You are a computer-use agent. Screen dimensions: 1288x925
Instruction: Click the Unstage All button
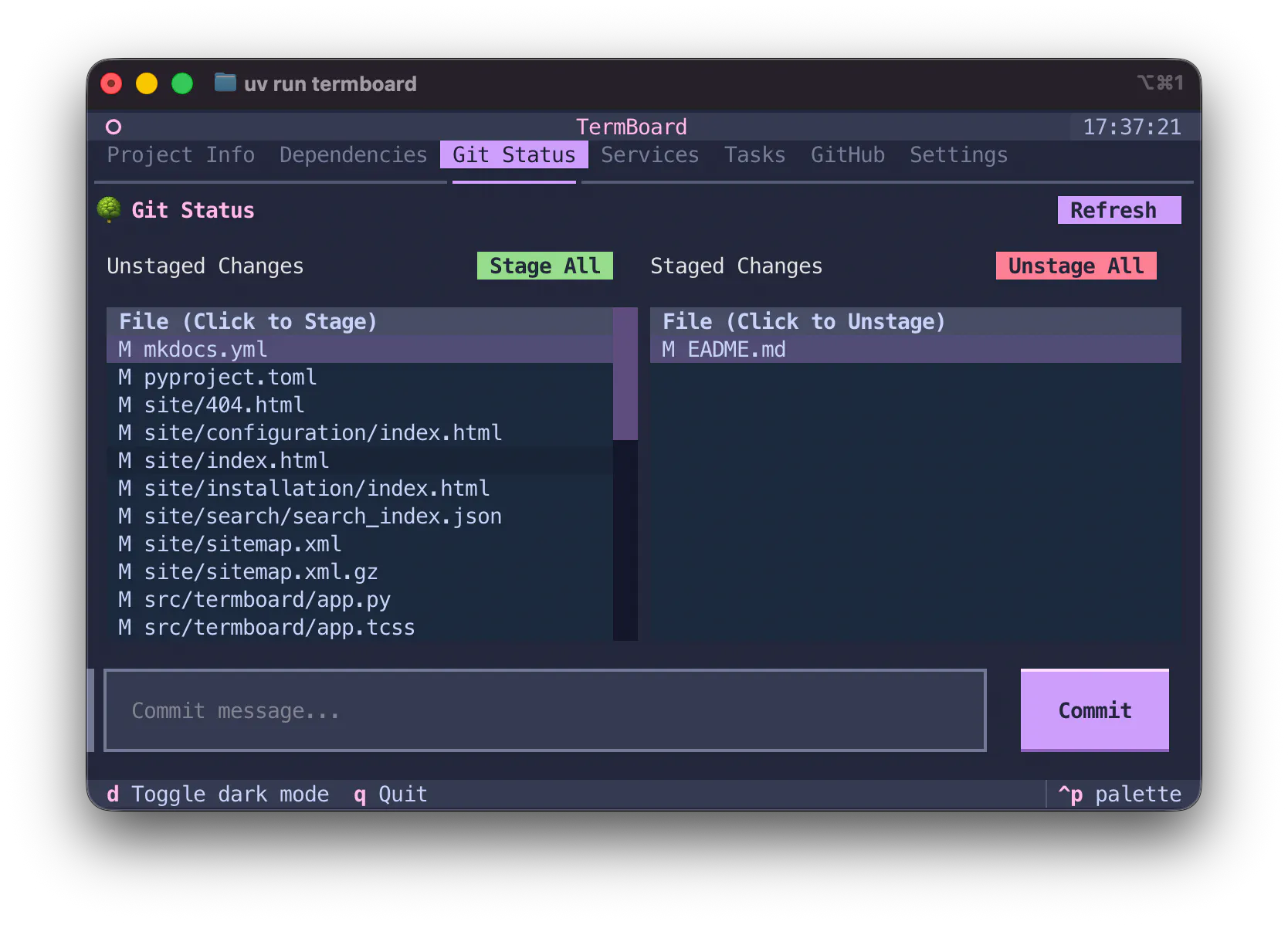click(1076, 266)
